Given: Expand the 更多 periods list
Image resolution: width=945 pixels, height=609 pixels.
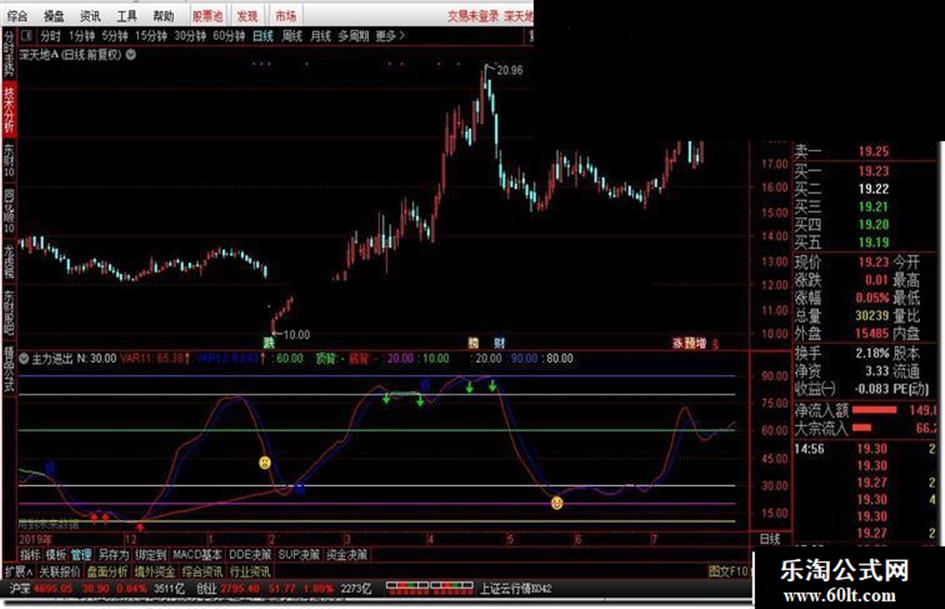Looking at the screenshot, I should click(x=390, y=36).
